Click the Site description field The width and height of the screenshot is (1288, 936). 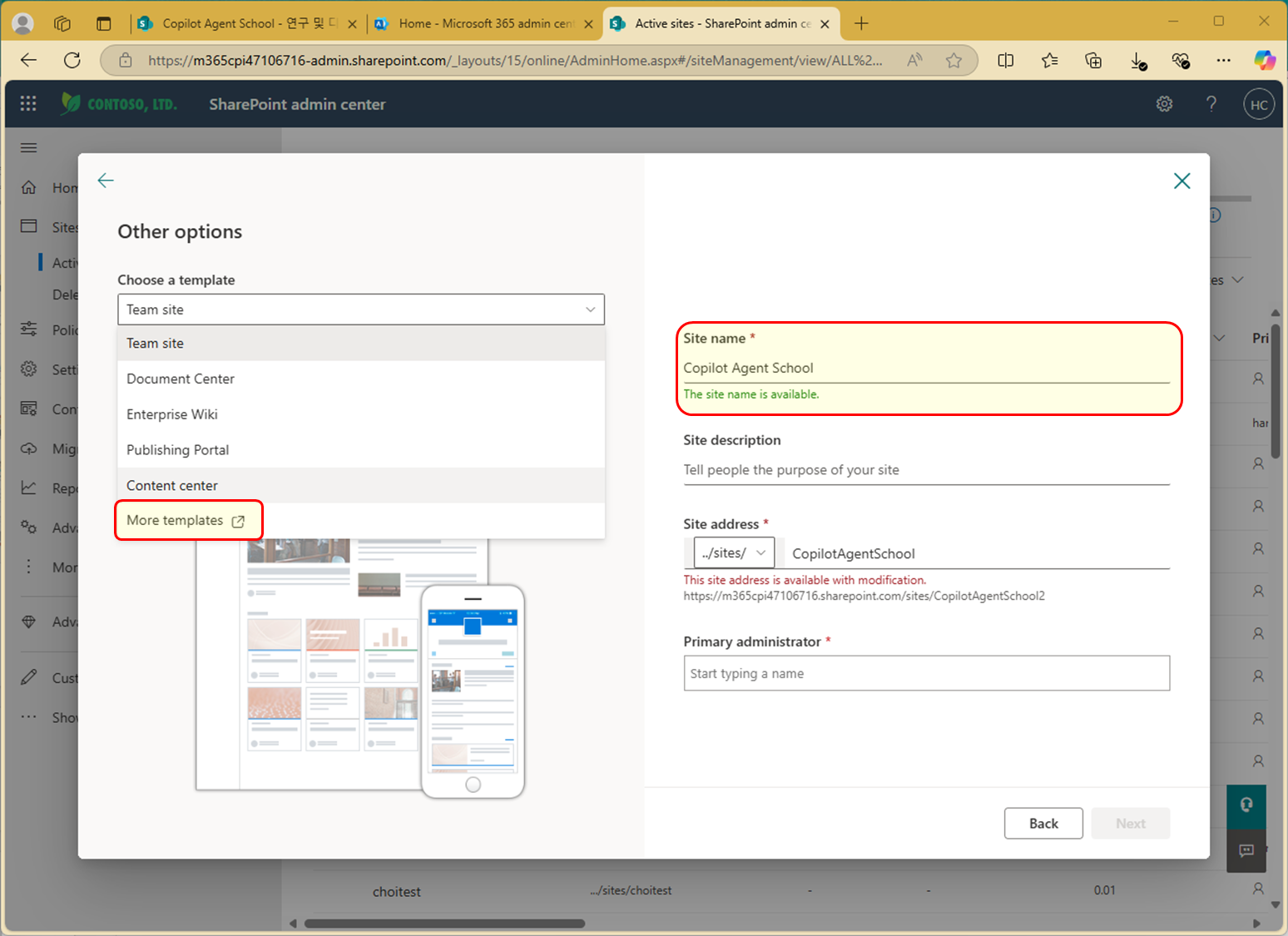(x=926, y=470)
